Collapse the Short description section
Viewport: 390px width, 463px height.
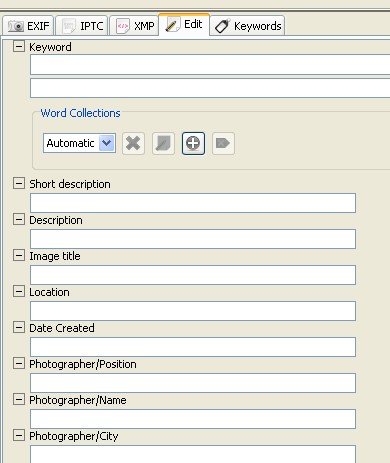tap(19, 183)
